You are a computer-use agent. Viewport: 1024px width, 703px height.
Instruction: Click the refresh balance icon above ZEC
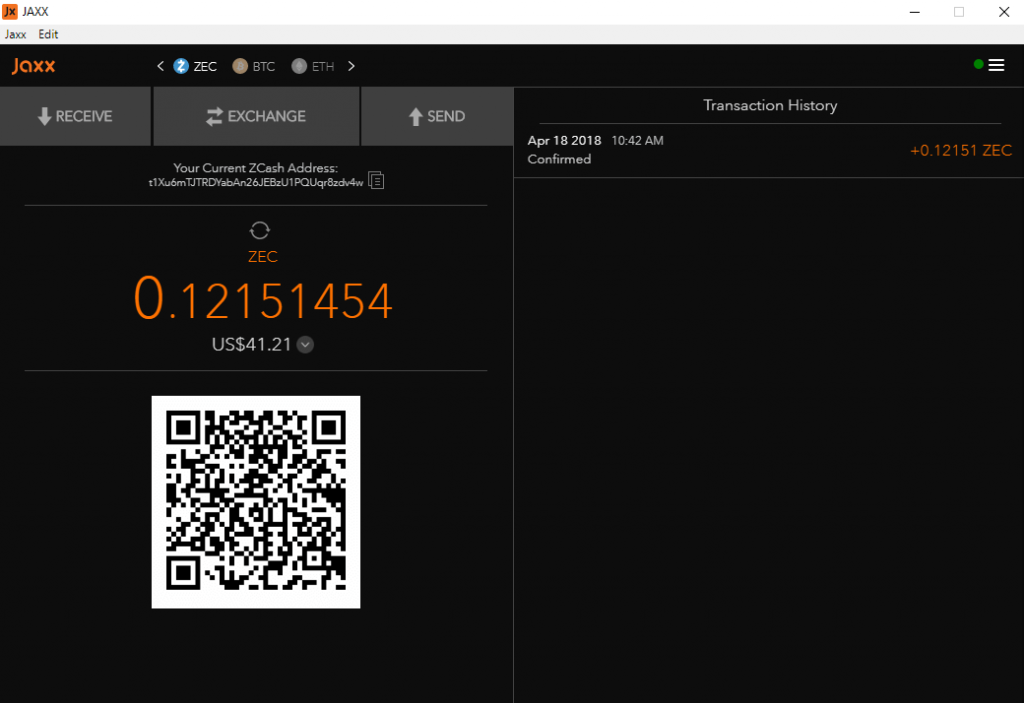[260, 229]
